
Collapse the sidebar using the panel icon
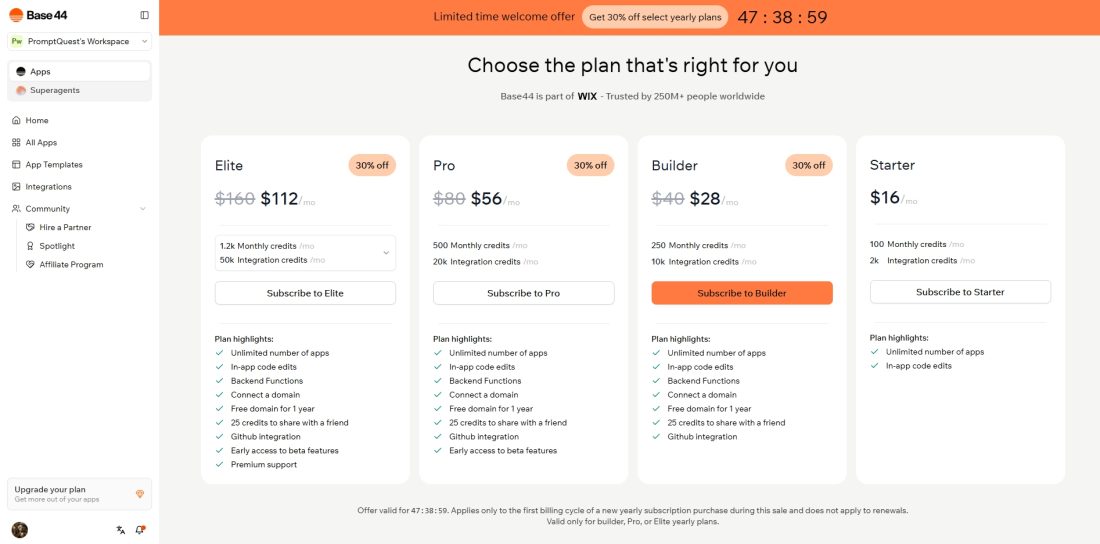point(145,15)
